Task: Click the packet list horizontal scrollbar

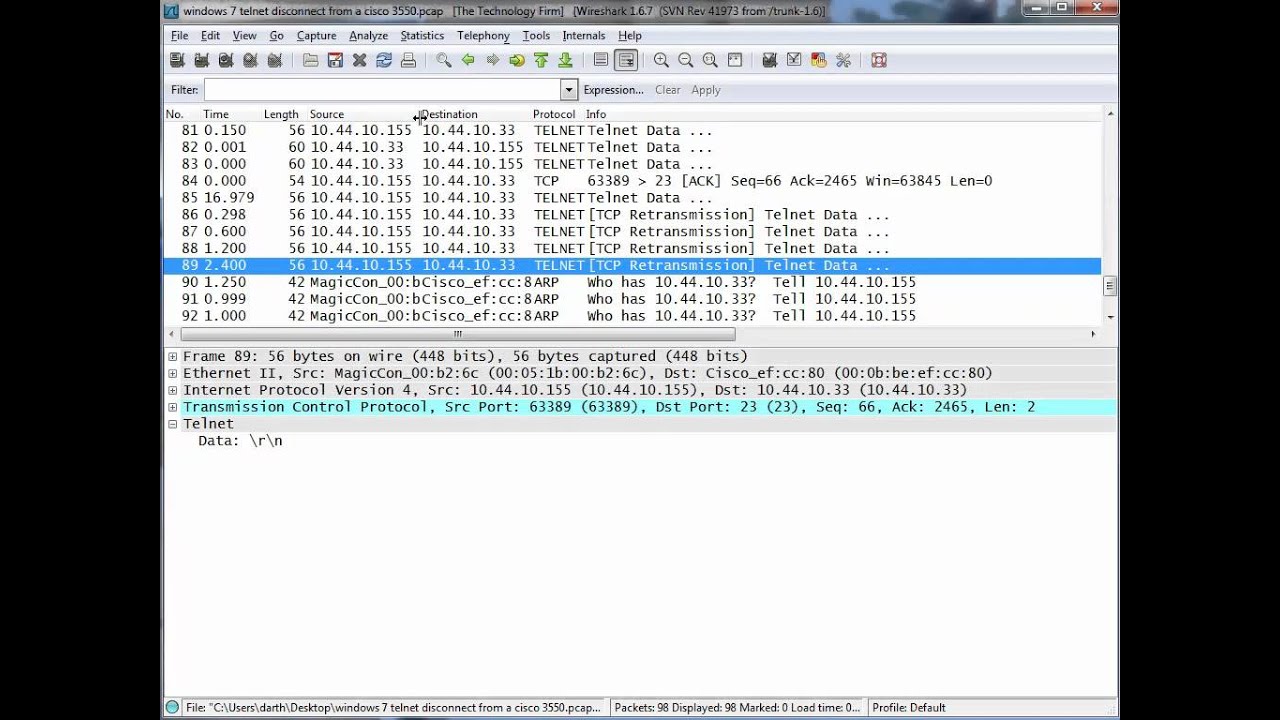Action: [458, 334]
